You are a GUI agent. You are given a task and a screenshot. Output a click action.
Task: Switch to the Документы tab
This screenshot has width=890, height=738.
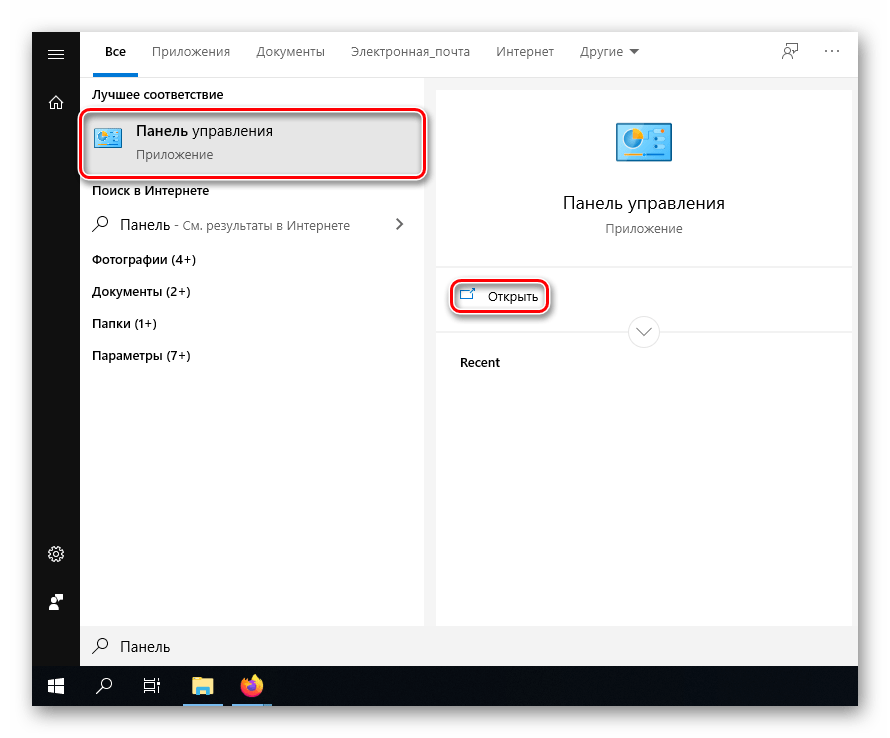click(x=290, y=52)
